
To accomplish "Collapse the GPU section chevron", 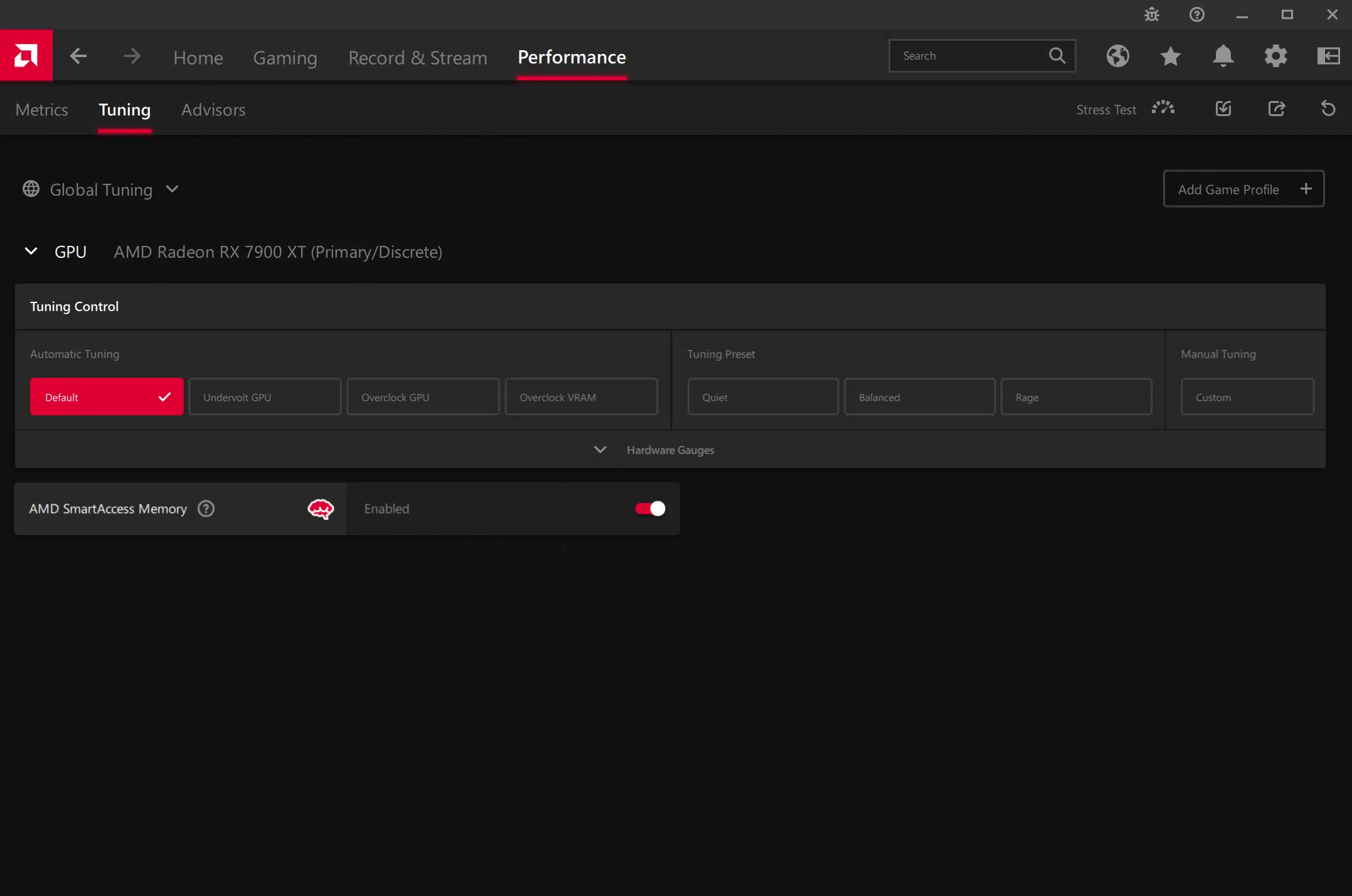I will [x=31, y=252].
